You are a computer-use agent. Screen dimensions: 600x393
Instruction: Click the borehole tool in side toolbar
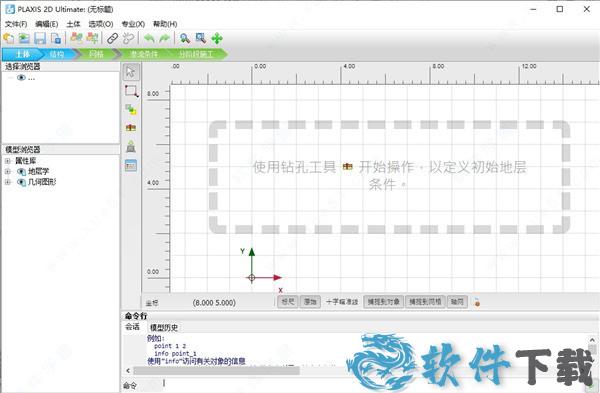coord(131,127)
